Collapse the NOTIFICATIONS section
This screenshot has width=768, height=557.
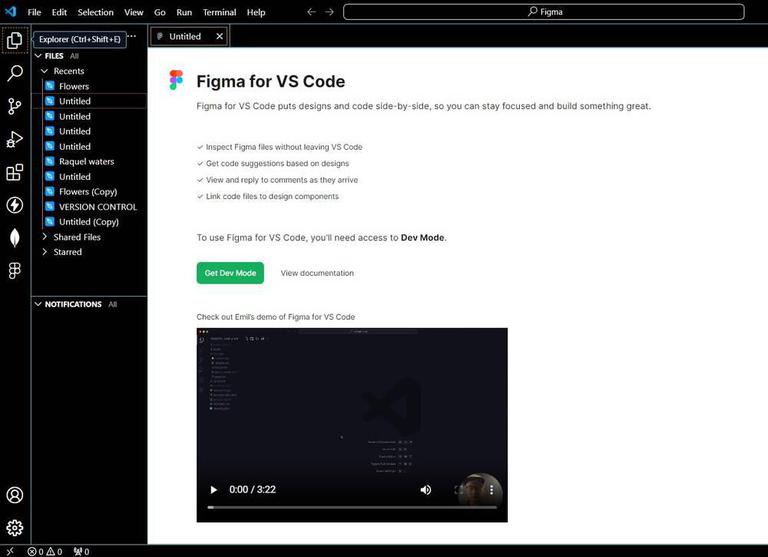point(38,304)
